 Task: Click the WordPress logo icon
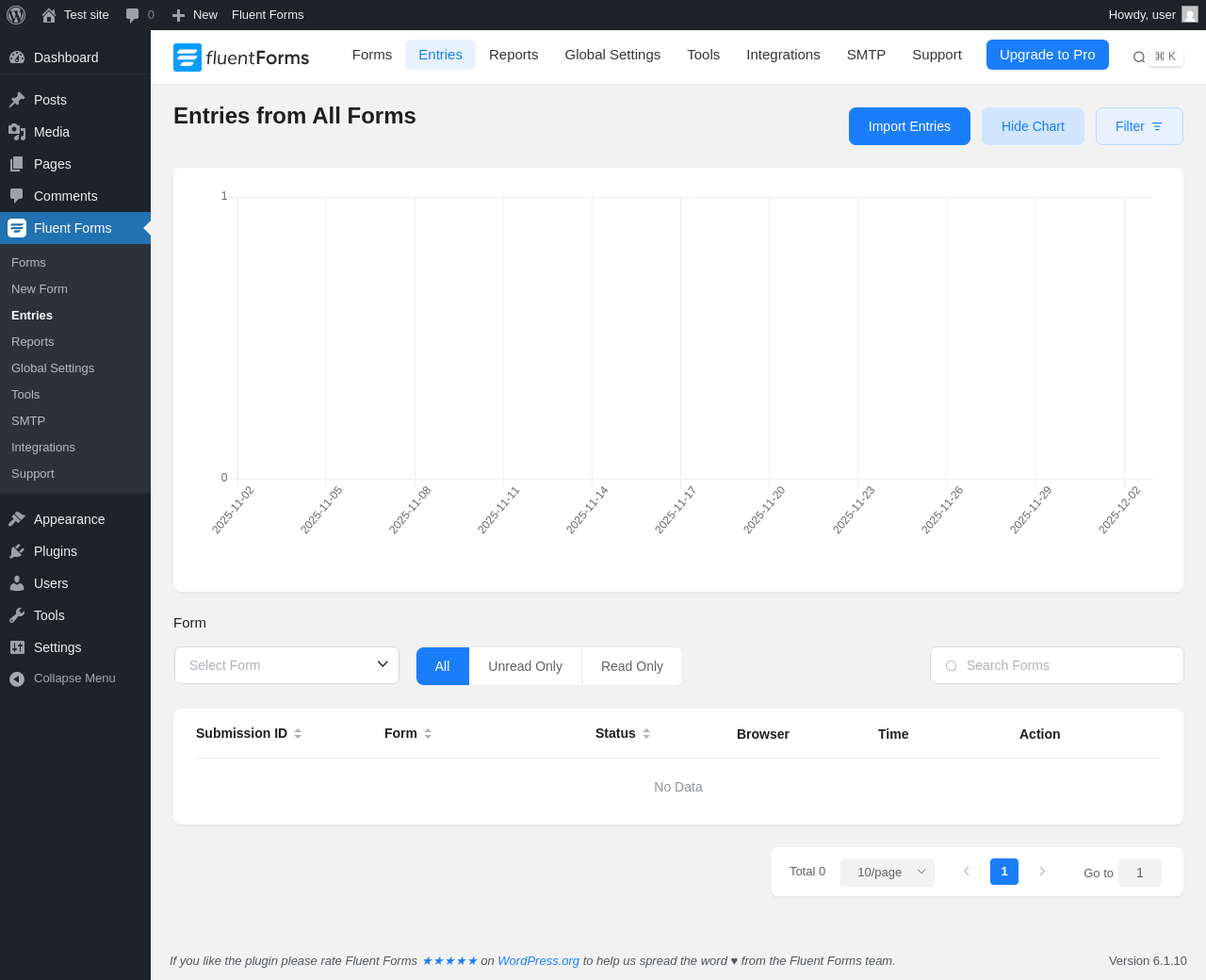click(16, 15)
